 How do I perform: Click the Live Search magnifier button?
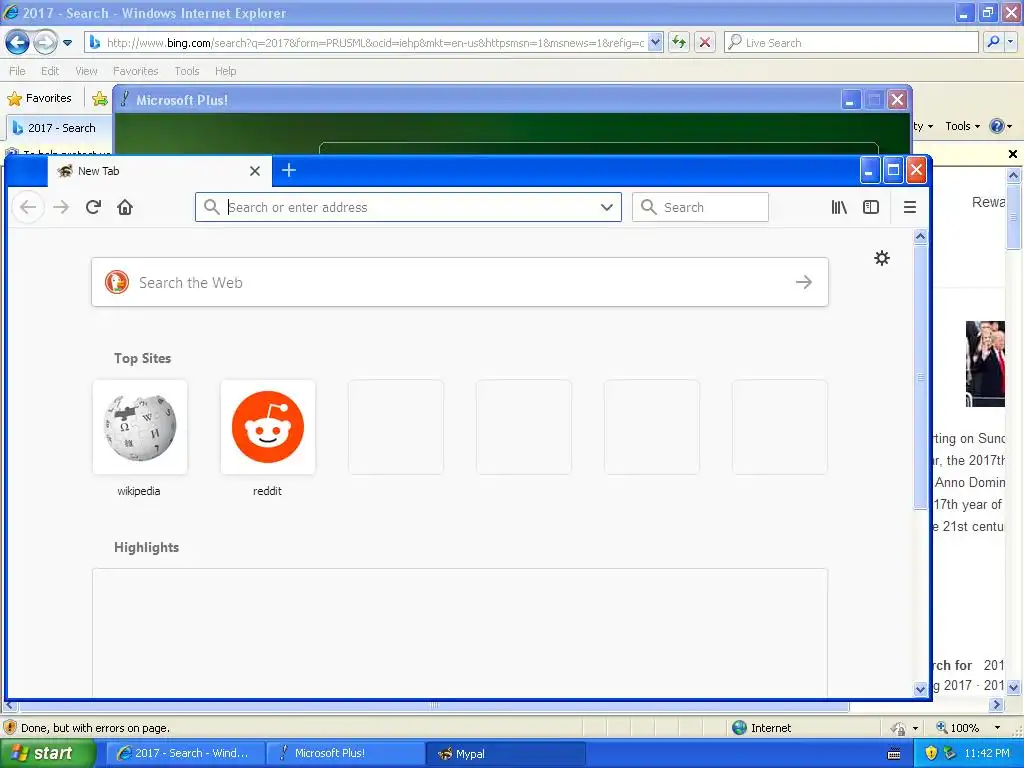click(x=993, y=42)
